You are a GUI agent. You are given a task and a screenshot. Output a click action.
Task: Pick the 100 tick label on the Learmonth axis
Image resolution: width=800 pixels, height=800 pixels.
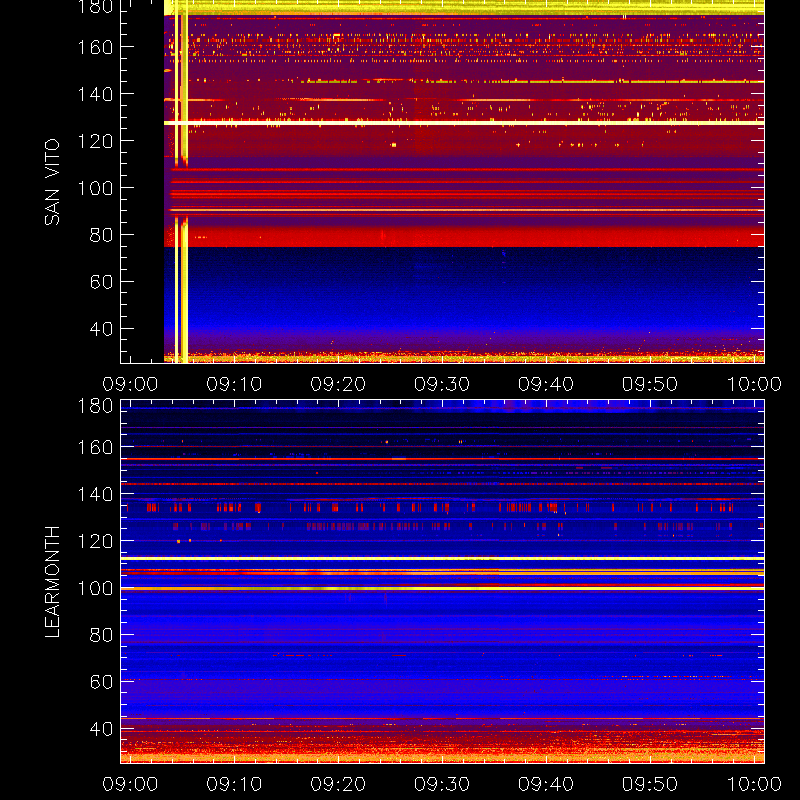[x=95, y=588]
